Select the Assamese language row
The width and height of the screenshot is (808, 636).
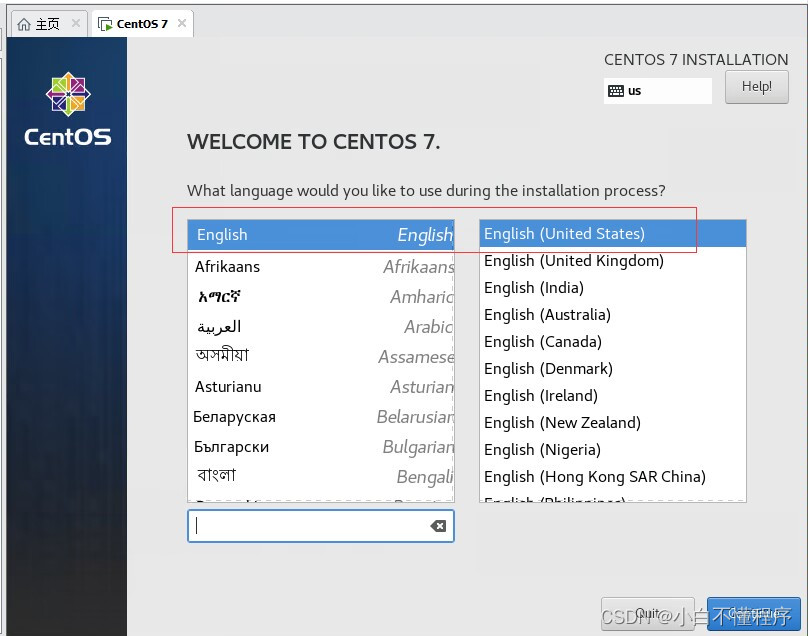pos(321,357)
